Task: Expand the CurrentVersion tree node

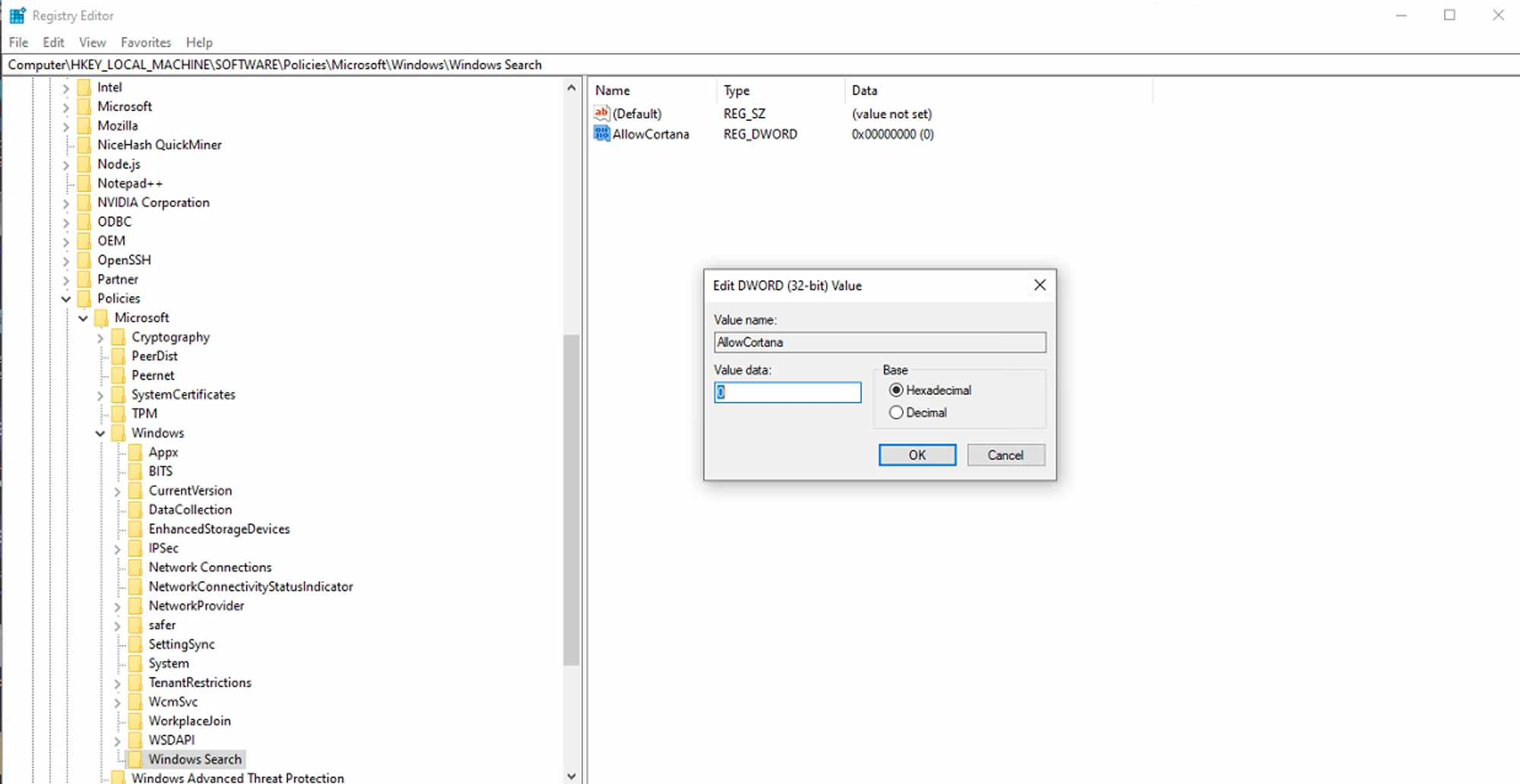Action: tap(117, 492)
